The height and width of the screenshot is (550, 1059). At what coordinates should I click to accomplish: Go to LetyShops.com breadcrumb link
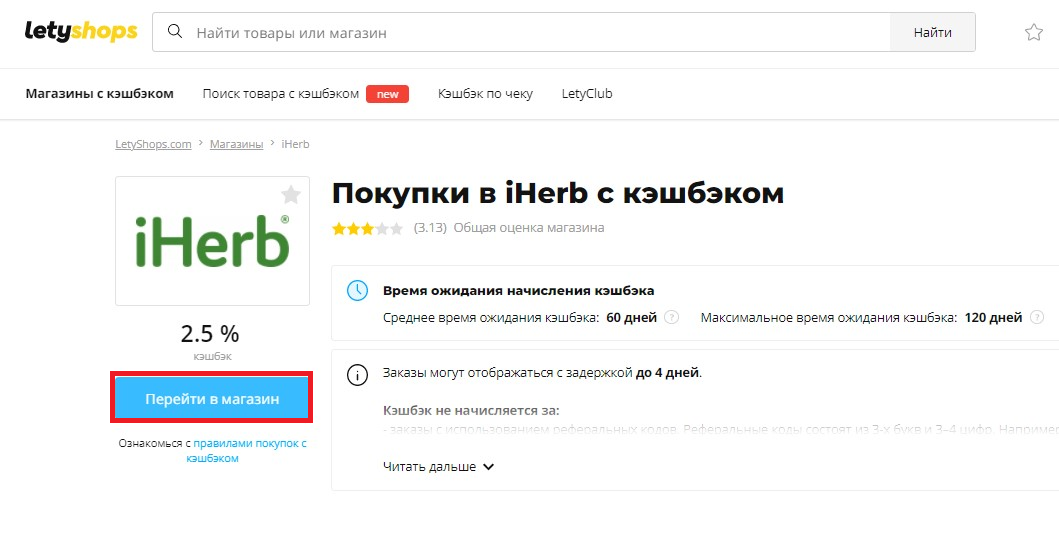click(x=153, y=144)
